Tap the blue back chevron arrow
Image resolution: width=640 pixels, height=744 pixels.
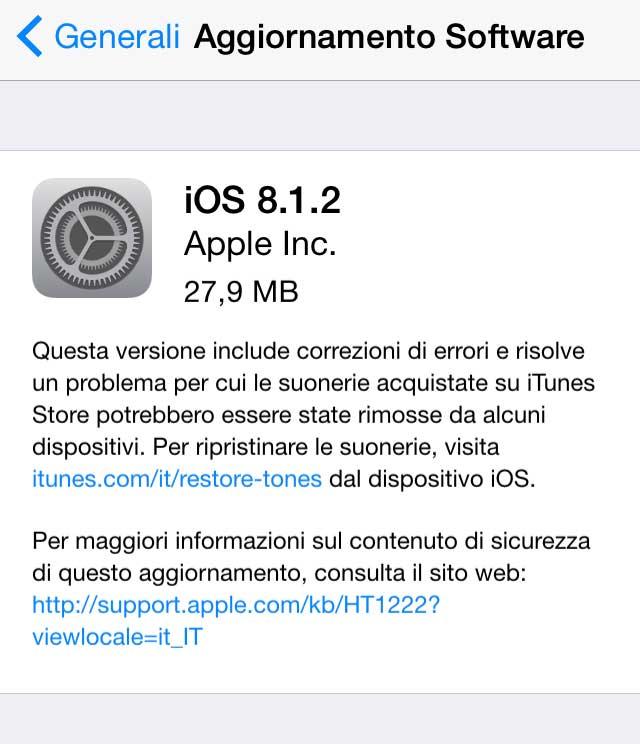click(x=29, y=36)
